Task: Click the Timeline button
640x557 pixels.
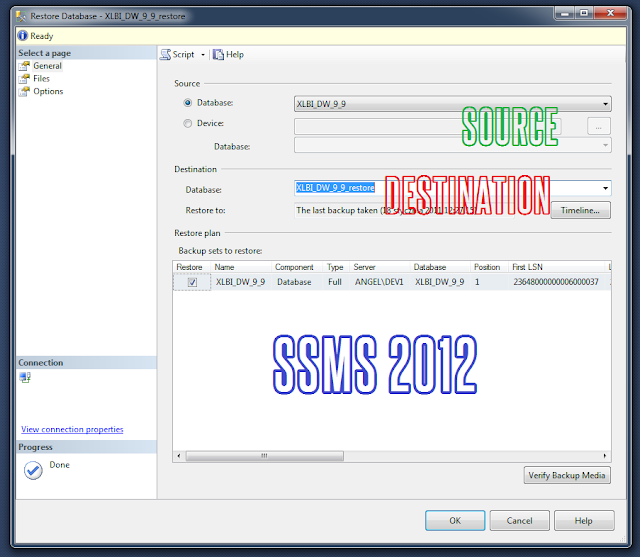Action: coord(580,210)
